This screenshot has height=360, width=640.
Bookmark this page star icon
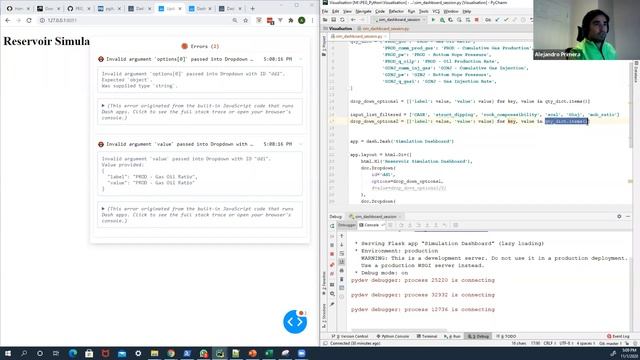click(x=245, y=20)
